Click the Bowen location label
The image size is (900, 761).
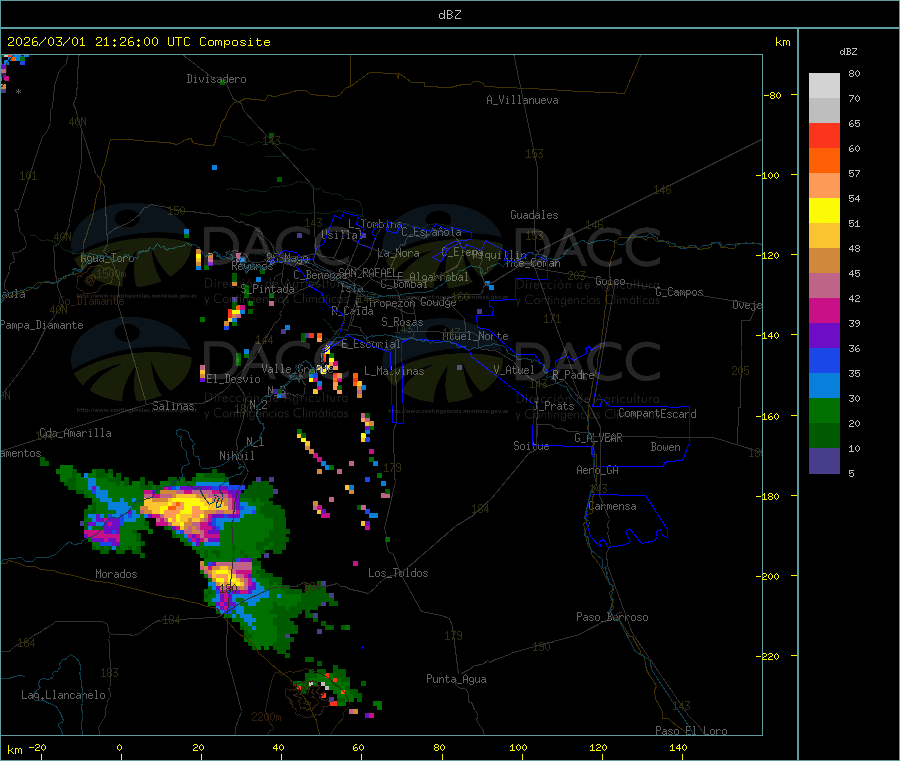666,447
